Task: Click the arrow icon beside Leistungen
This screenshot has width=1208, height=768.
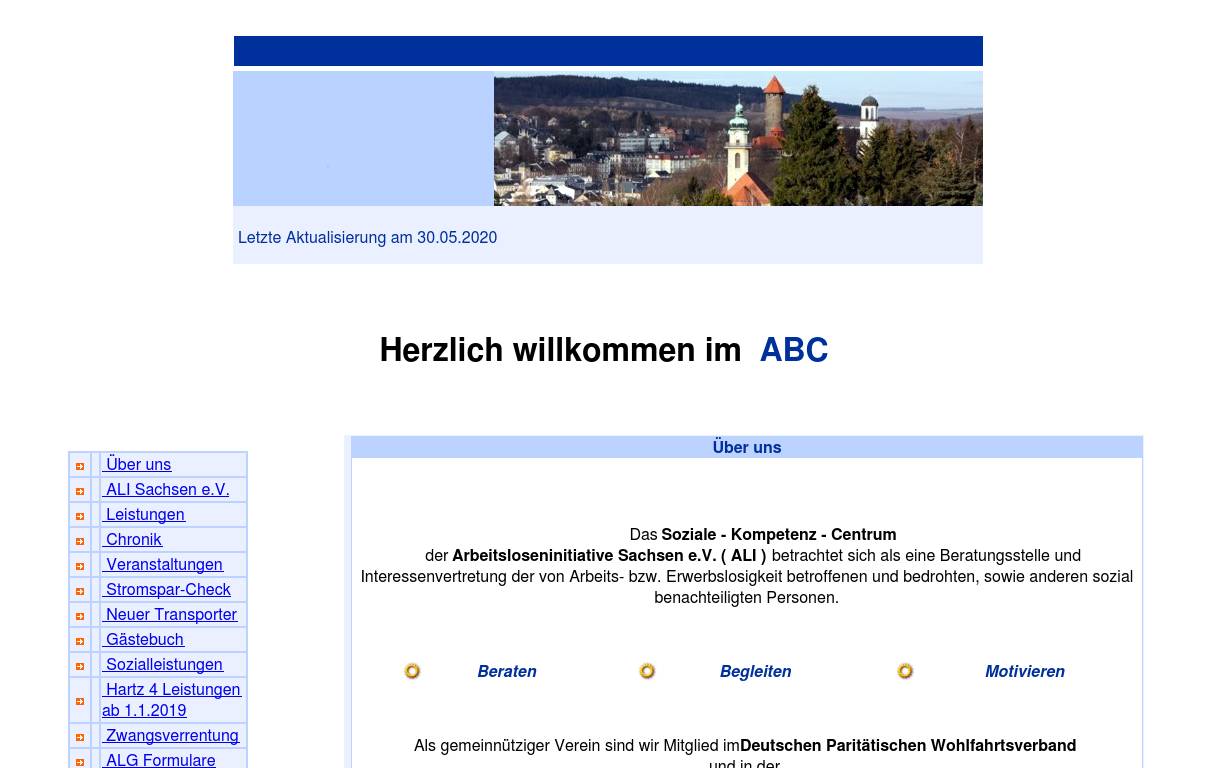Action: pos(80,516)
